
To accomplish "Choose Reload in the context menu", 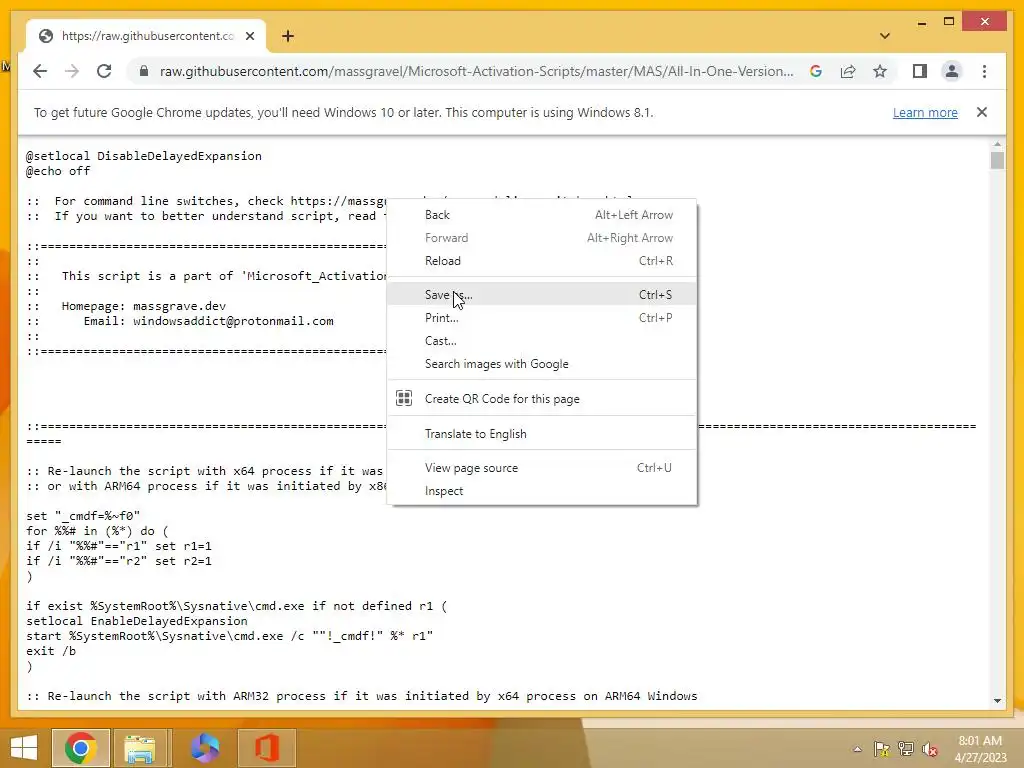I will coord(542,261).
